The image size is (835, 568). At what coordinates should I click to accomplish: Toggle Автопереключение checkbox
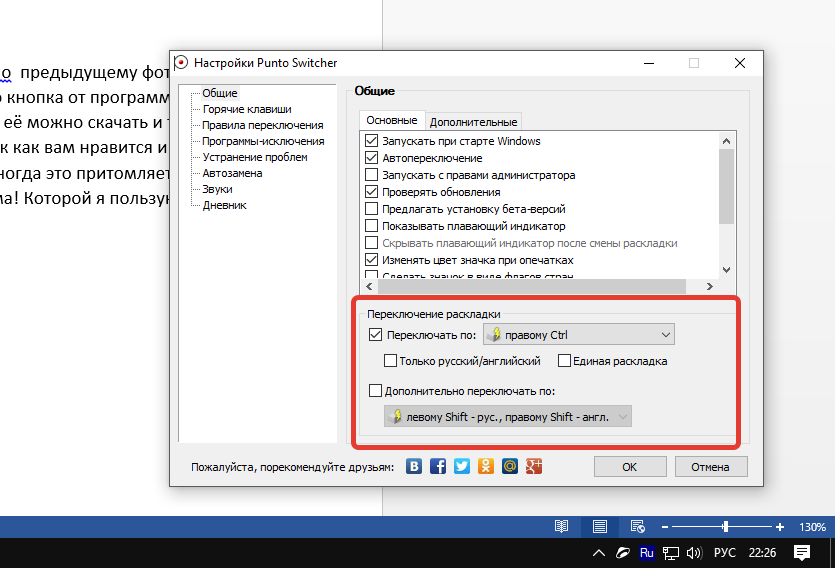[371, 158]
